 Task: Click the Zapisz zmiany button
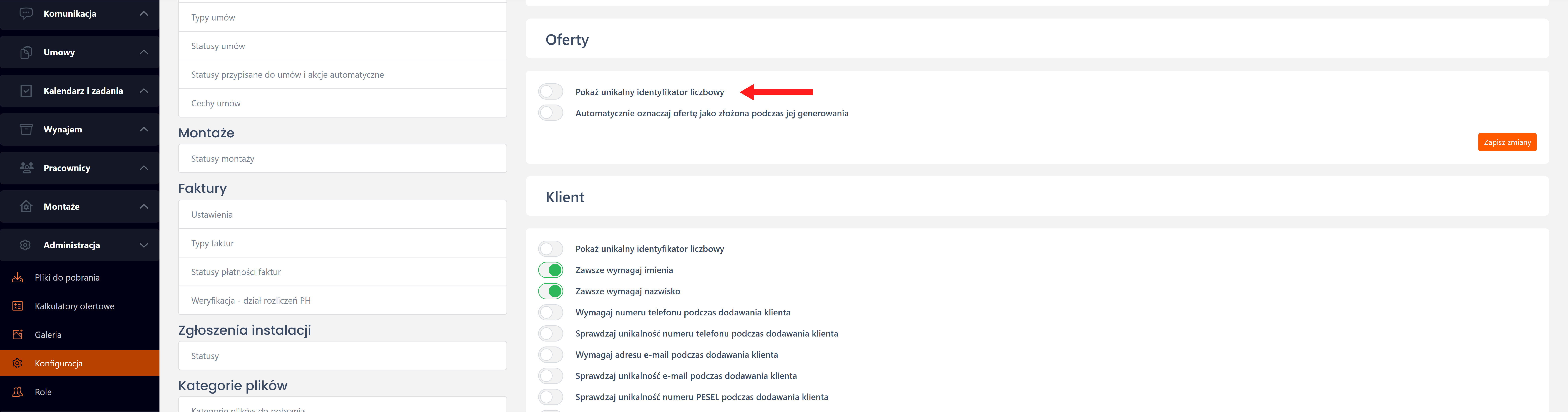coord(1507,142)
